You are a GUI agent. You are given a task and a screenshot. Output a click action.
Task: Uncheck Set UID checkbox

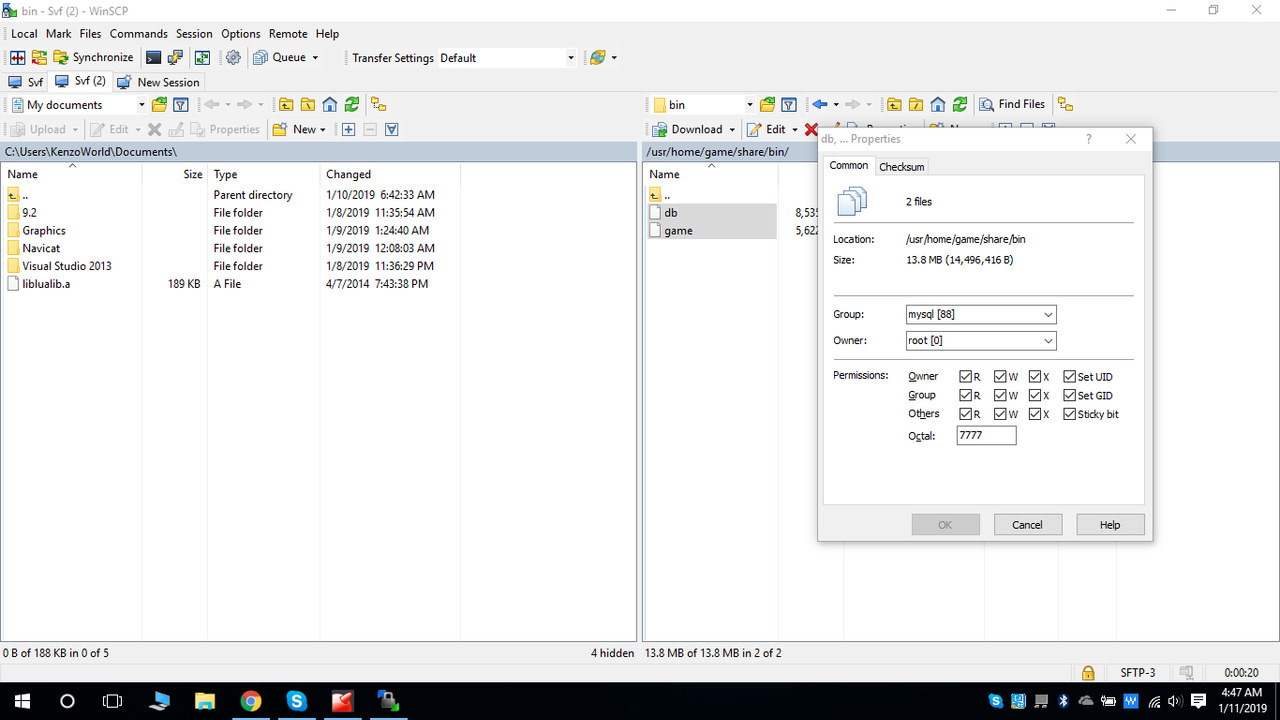click(x=1070, y=377)
